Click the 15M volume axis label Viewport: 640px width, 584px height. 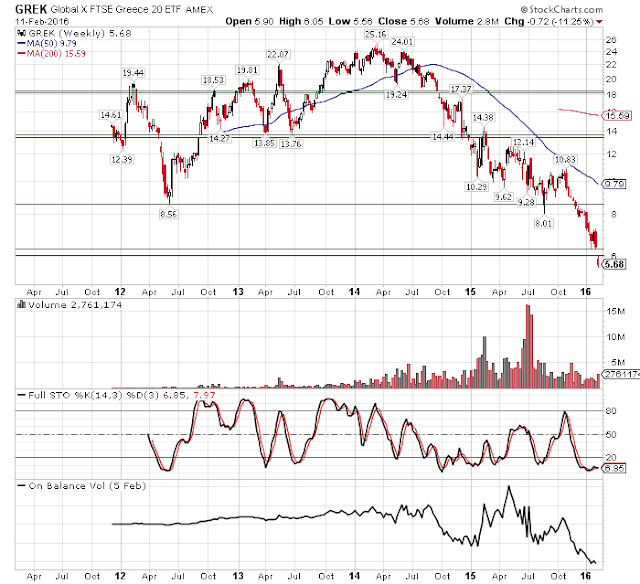tap(616, 311)
